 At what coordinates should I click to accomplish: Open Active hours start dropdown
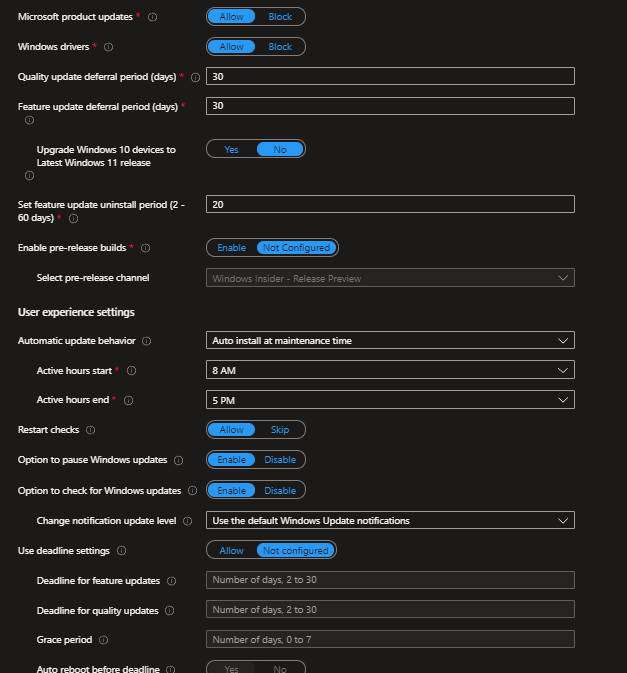(x=390, y=371)
